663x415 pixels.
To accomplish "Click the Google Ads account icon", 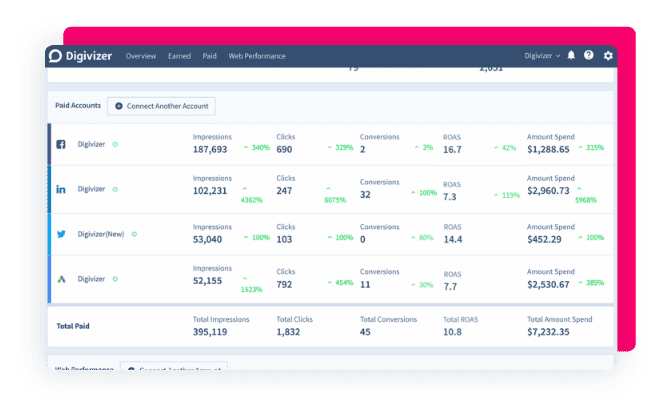I will [x=60, y=279].
